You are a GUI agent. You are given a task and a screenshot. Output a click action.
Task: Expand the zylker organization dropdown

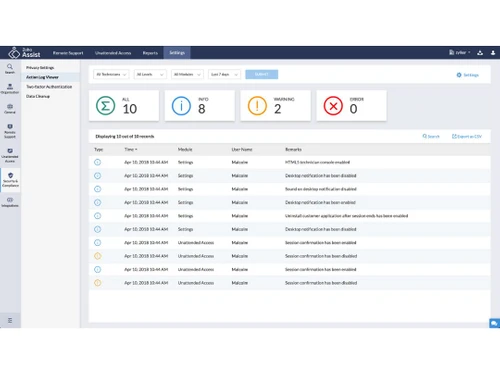click(x=460, y=53)
